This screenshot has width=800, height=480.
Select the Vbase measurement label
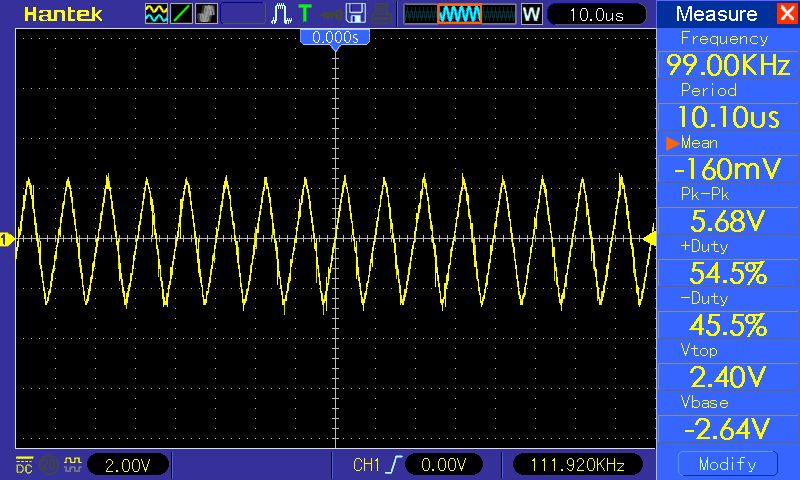[704, 402]
